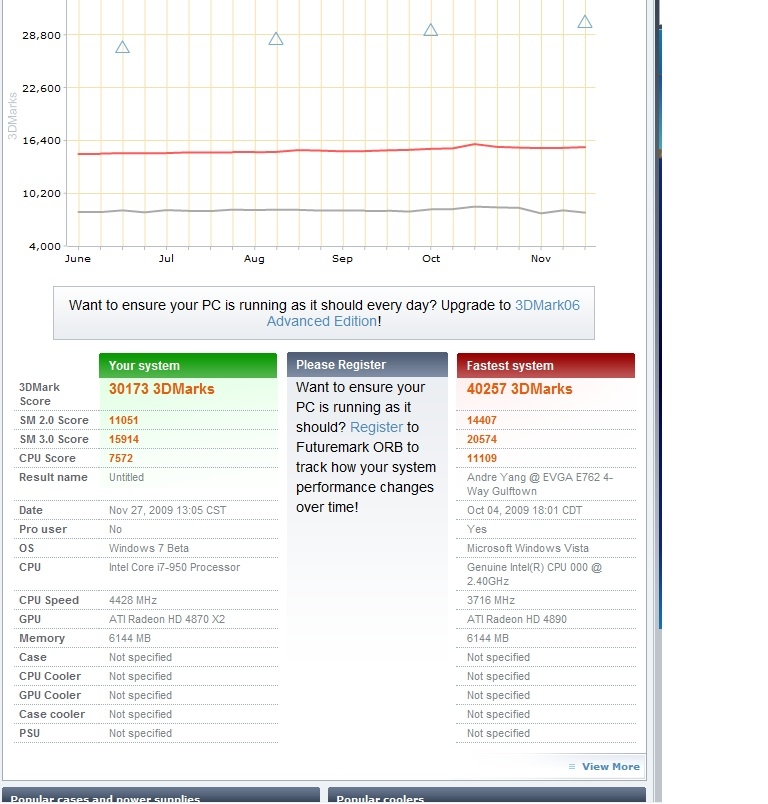
Task: Click the 30173 3DMarks score
Action: (161, 389)
